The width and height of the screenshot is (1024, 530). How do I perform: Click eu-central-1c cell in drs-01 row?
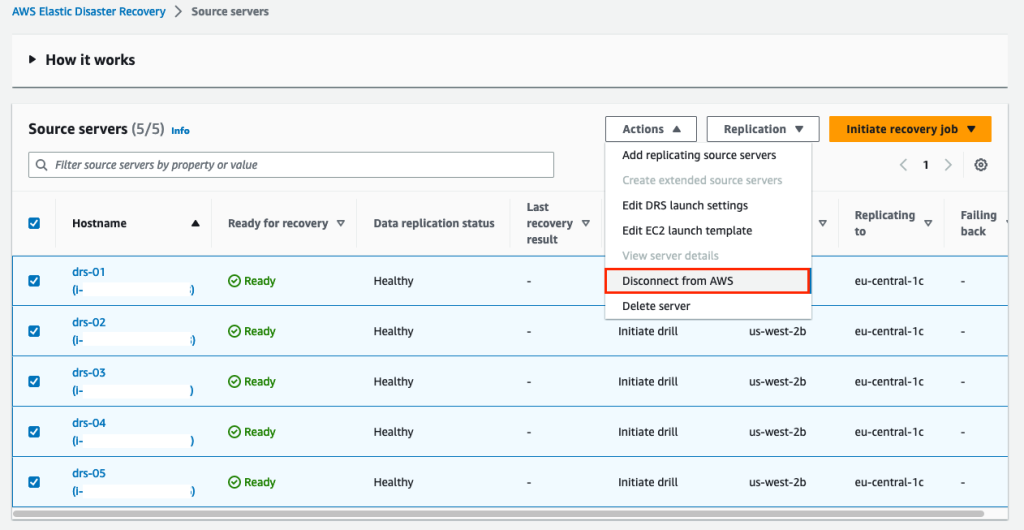pyautogui.click(x=889, y=281)
